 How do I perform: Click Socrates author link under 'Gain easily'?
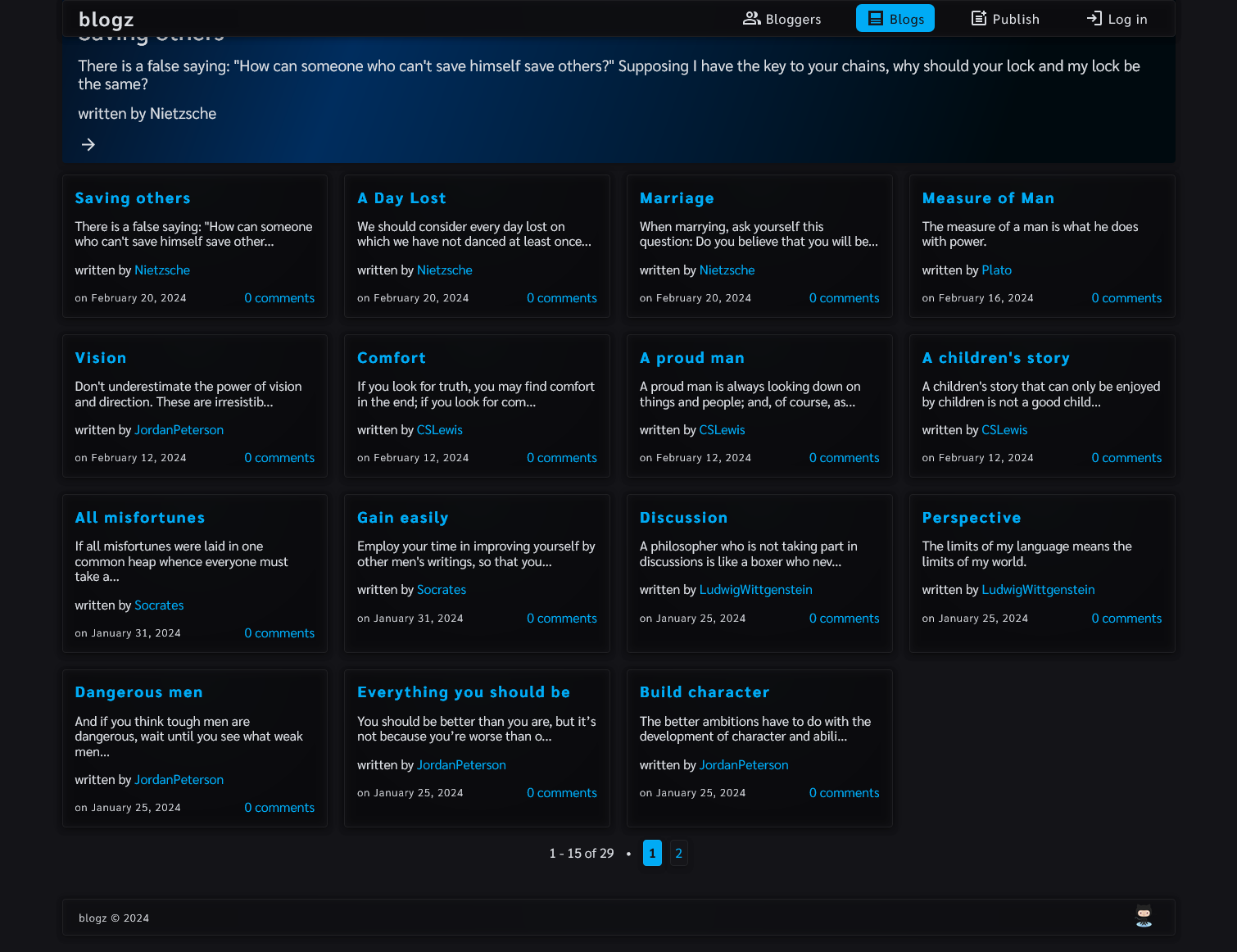point(441,590)
